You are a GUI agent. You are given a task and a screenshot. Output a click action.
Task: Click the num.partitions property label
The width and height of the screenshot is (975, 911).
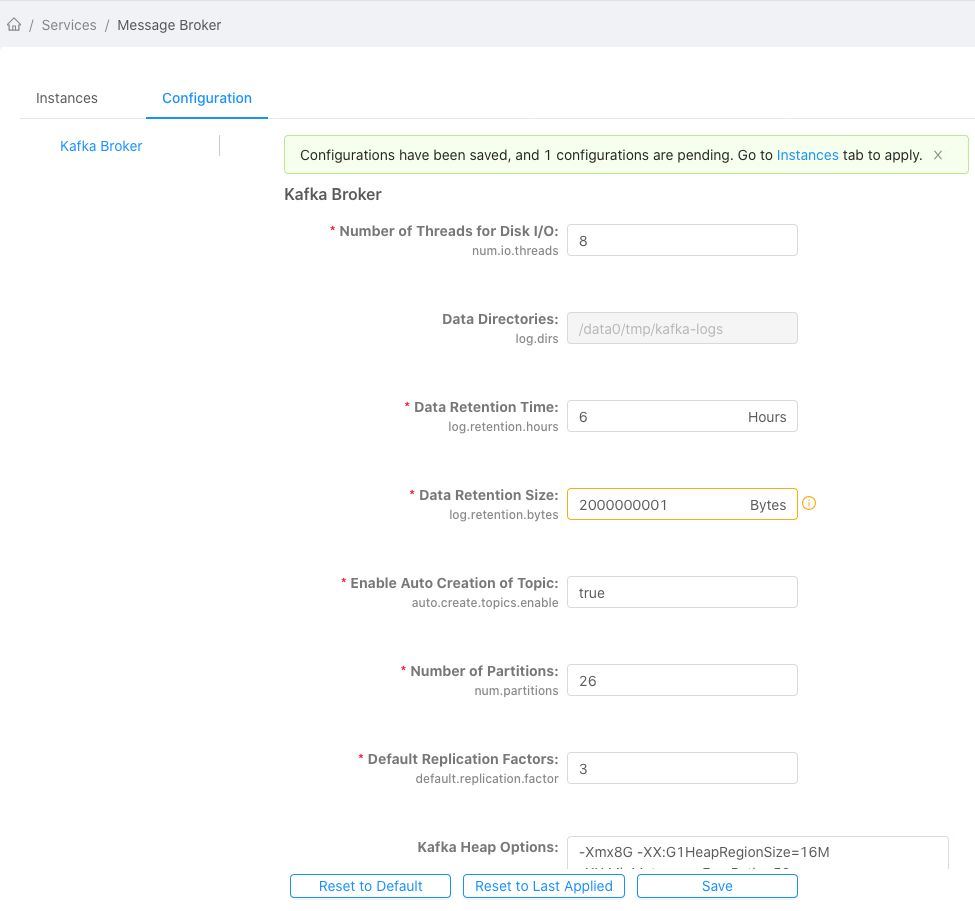(516, 691)
